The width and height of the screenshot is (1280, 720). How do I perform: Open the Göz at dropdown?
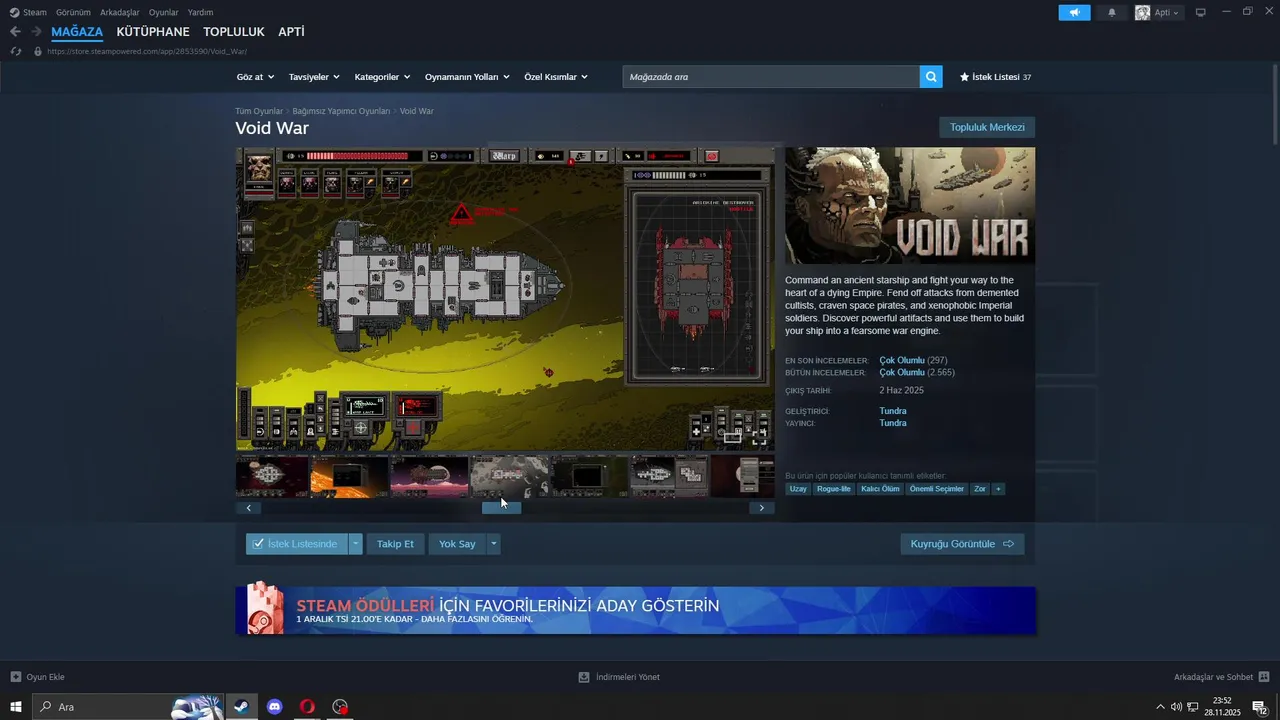pos(256,77)
